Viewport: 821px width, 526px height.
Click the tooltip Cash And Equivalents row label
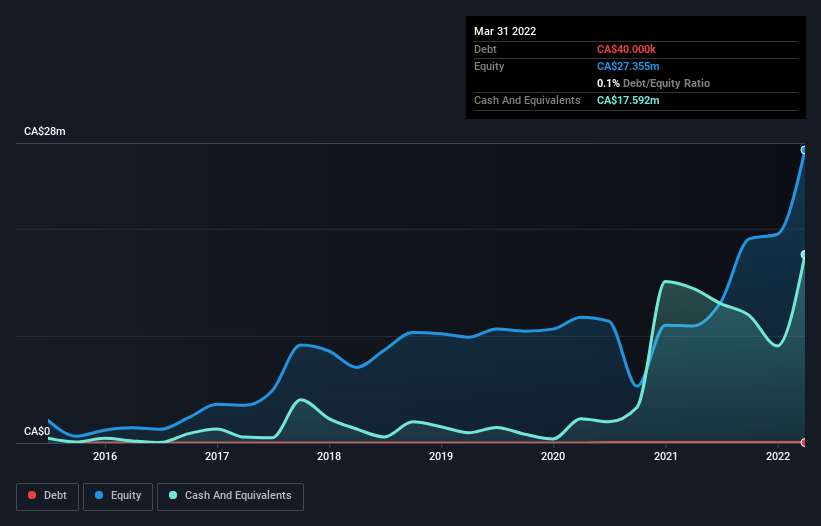[x=527, y=100]
